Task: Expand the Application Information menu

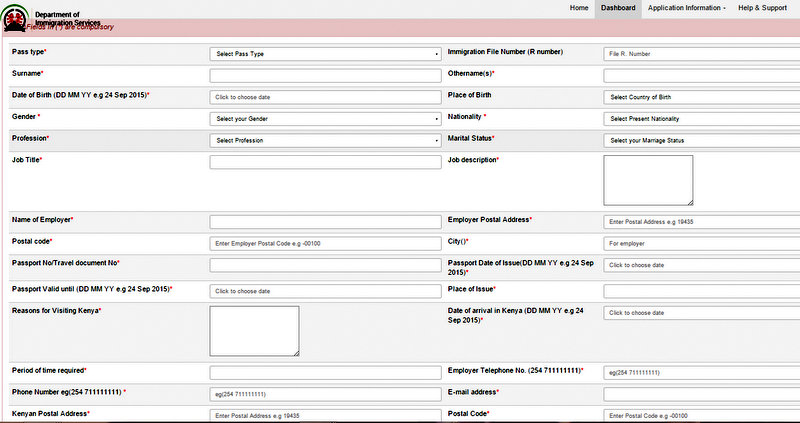Action: (x=686, y=8)
